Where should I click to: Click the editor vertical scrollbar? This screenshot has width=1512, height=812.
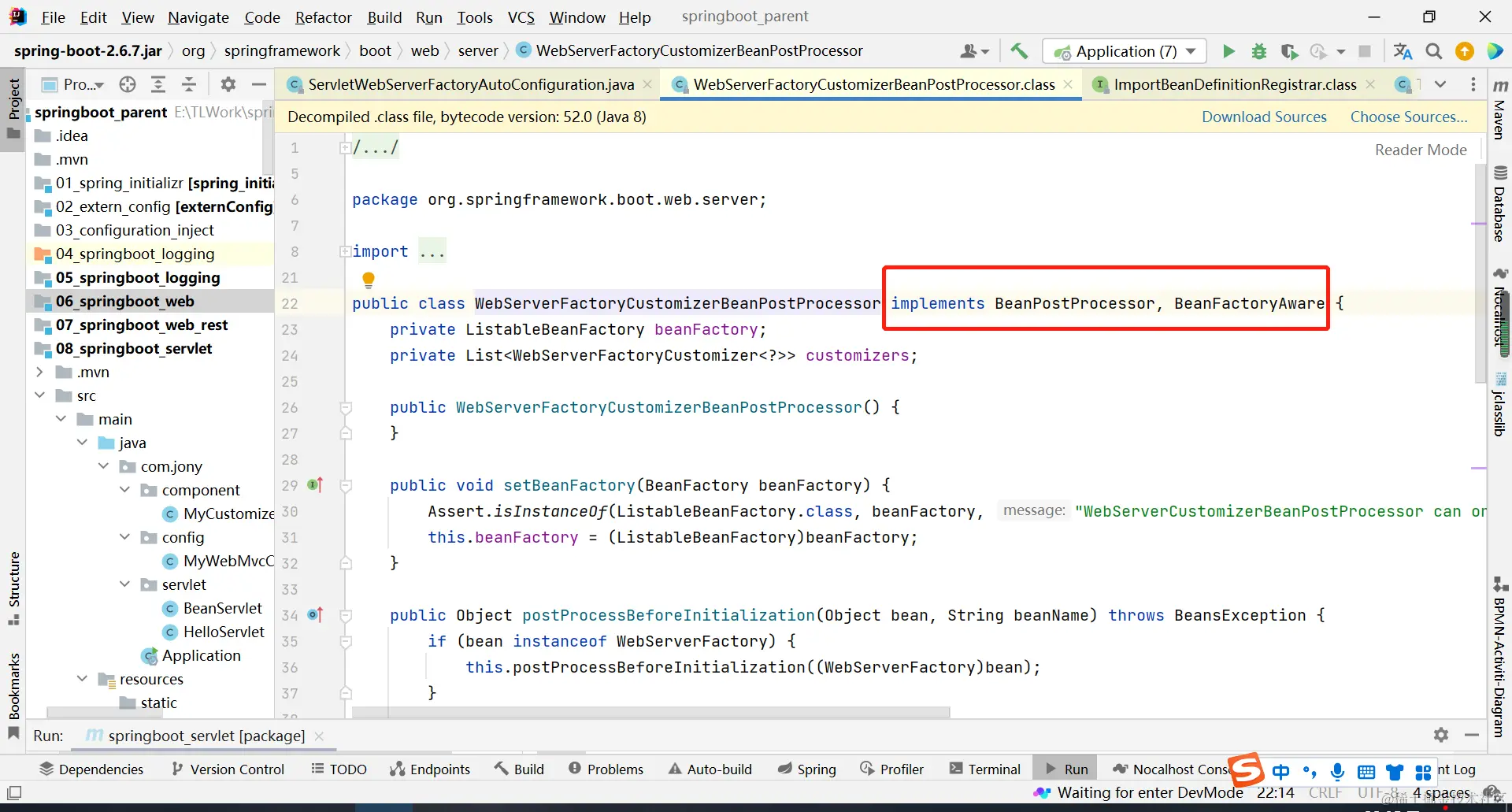(x=1480, y=273)
